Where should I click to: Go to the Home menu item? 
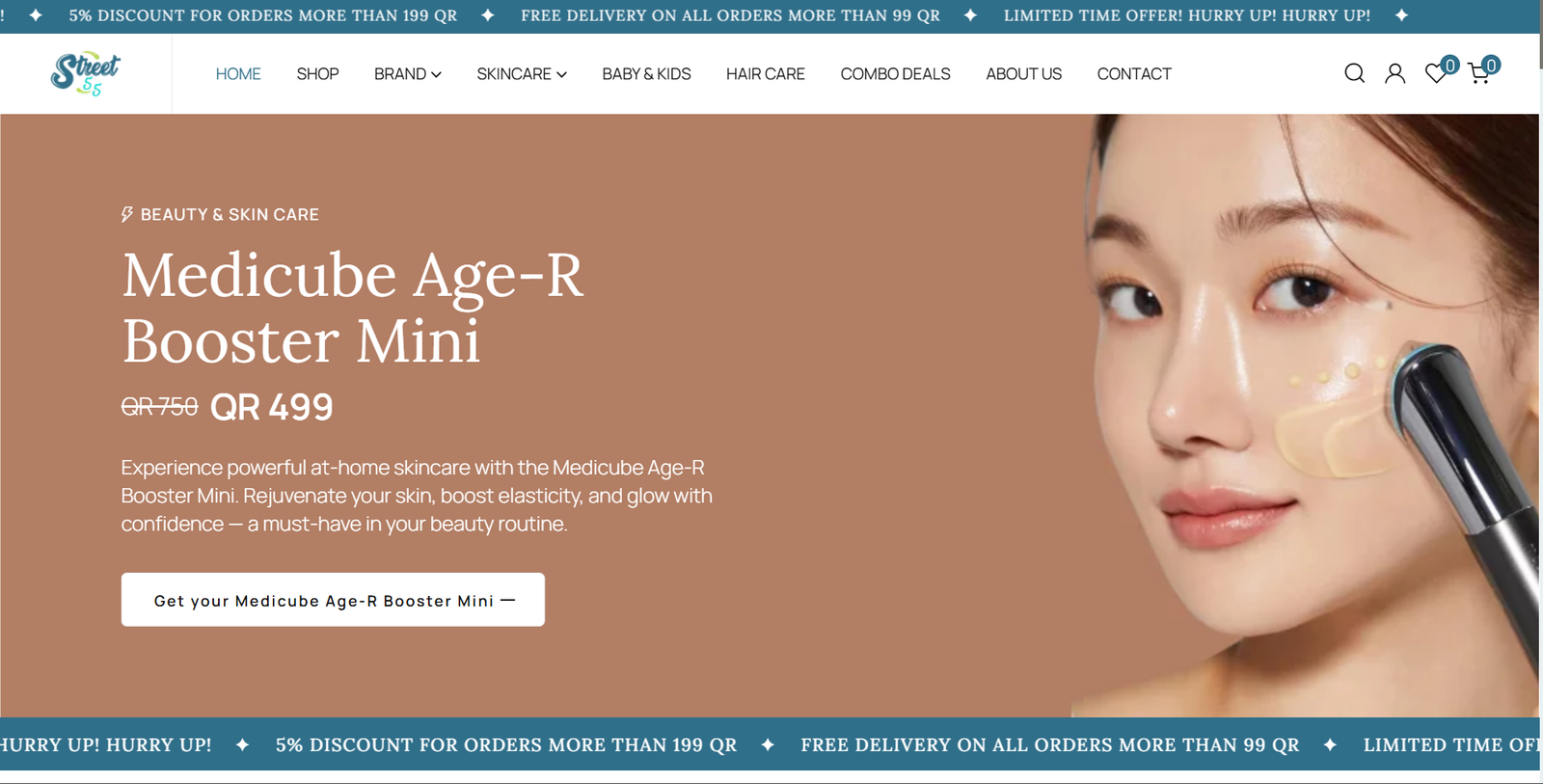point(238,74)
